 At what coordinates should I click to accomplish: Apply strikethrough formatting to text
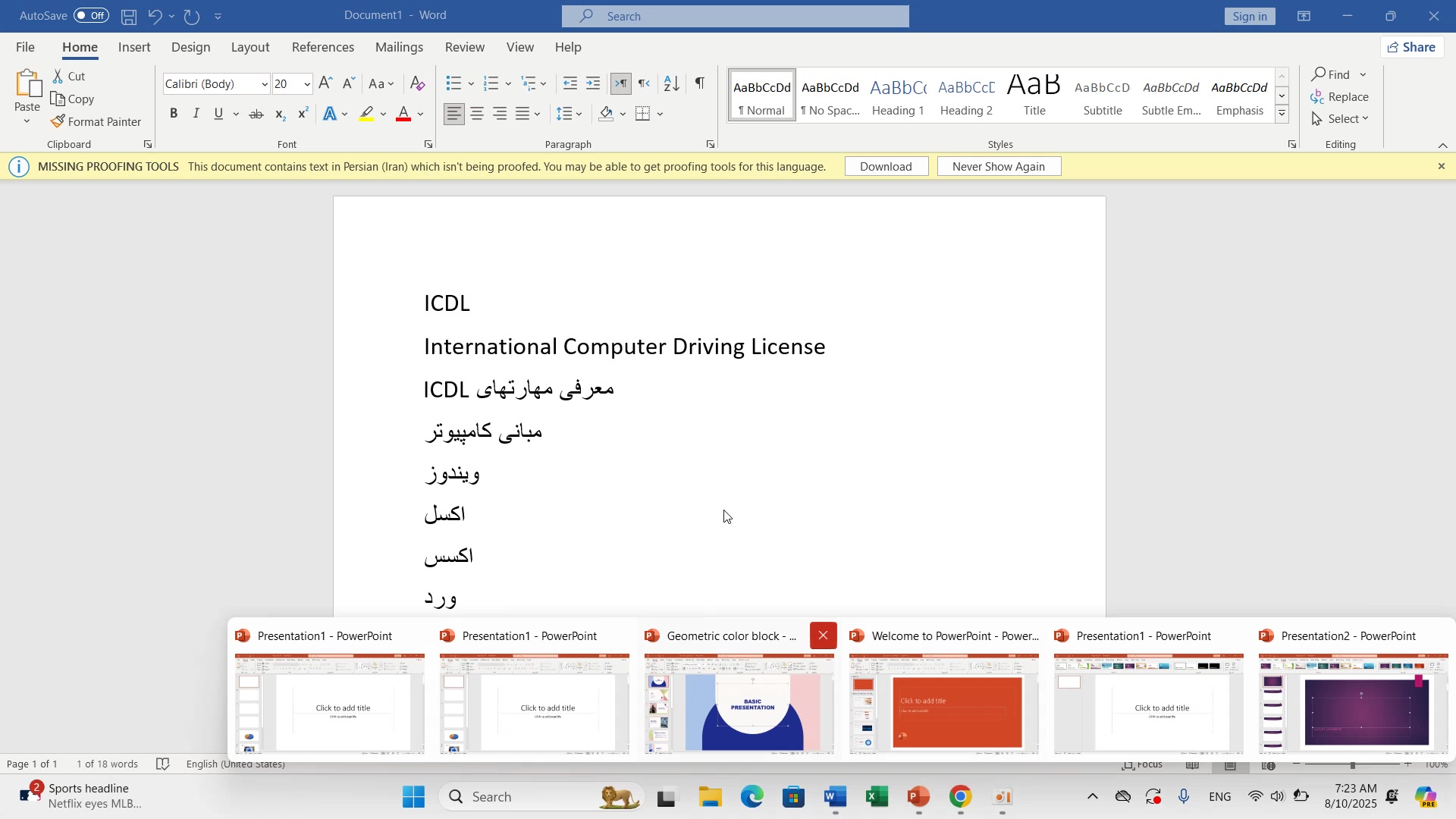pyautogui.click(x=256, y=115)
